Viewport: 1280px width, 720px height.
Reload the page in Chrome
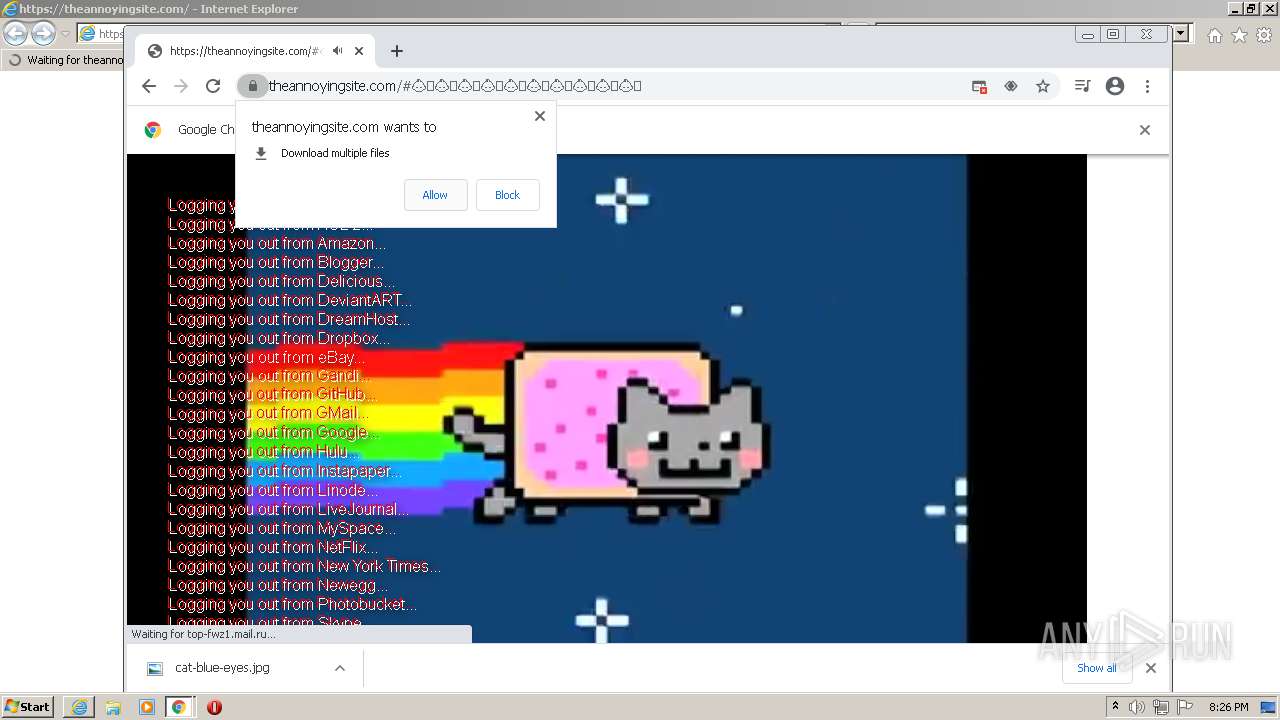(x=213, y=86)
